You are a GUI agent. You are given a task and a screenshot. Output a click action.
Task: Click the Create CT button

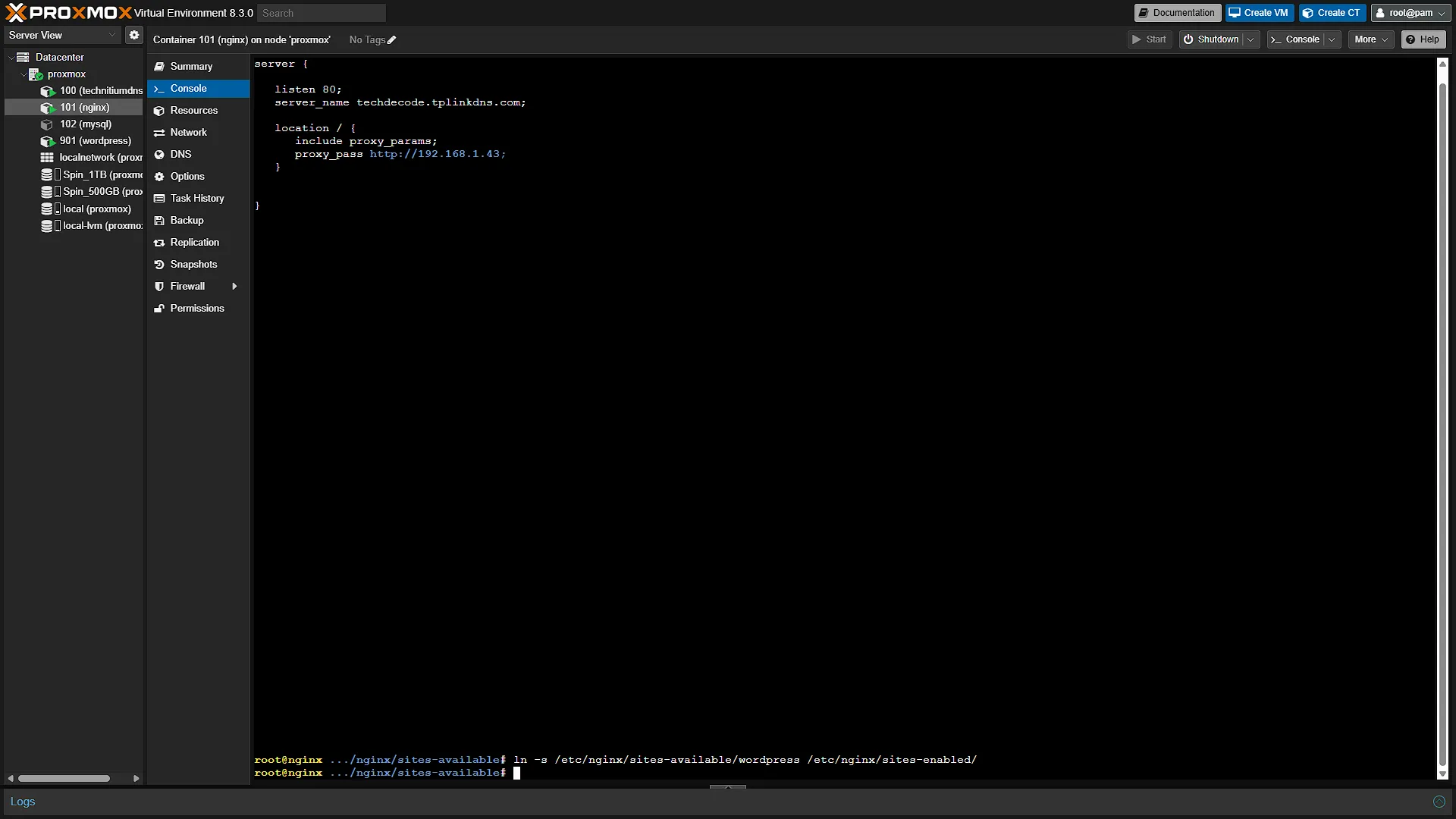pos(1332,13)
